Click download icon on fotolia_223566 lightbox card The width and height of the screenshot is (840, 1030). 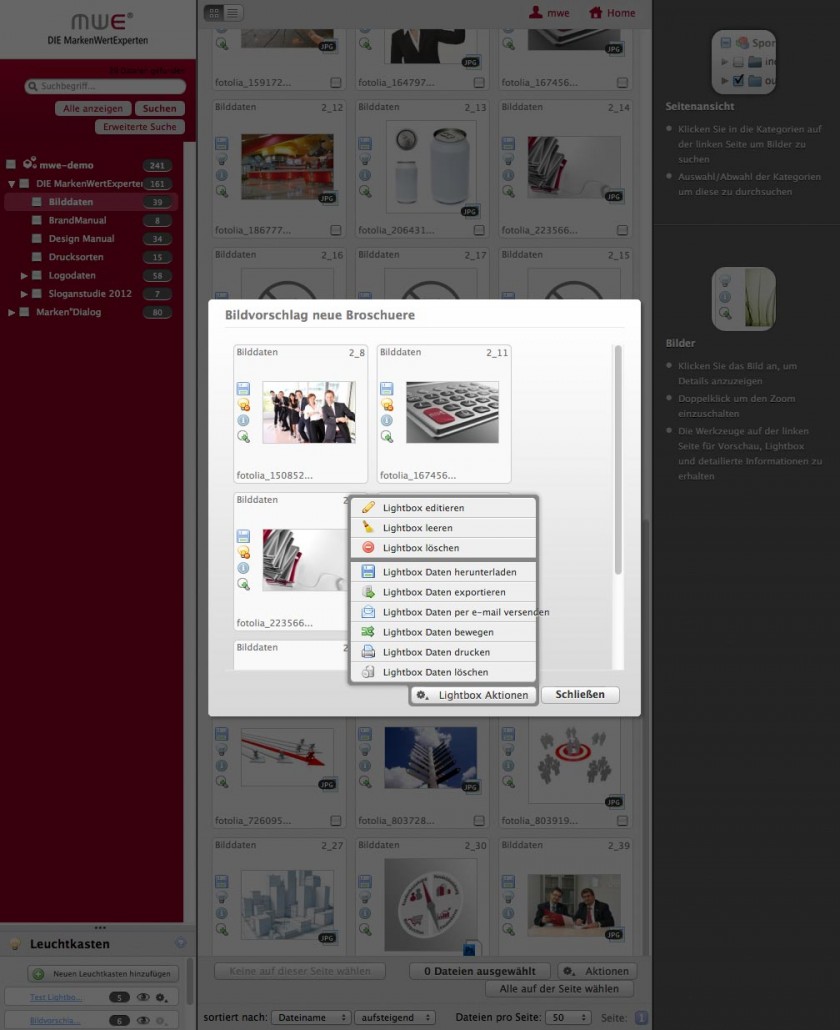point(243,536)
